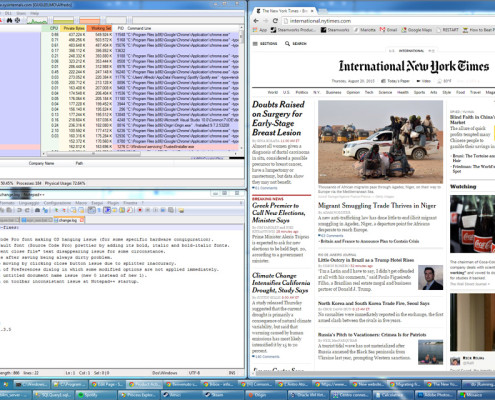The image size is (495, 400).
Task: Click the CPU usage mini graph
Action: (37, 21)
